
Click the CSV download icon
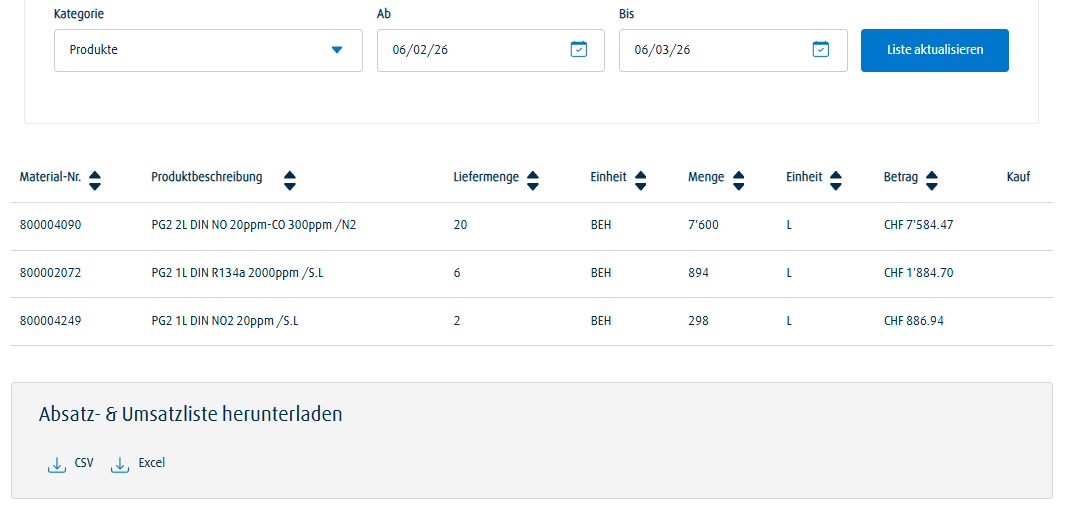pos(57,465)
